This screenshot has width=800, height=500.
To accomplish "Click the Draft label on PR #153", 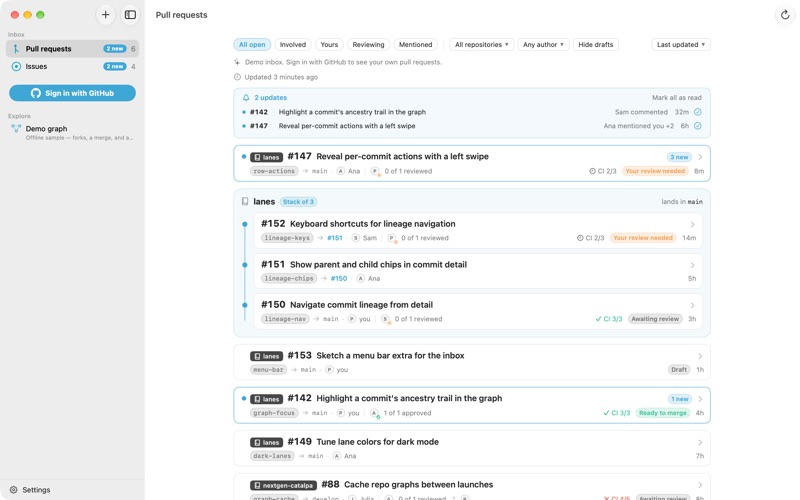I will (679, 369).
